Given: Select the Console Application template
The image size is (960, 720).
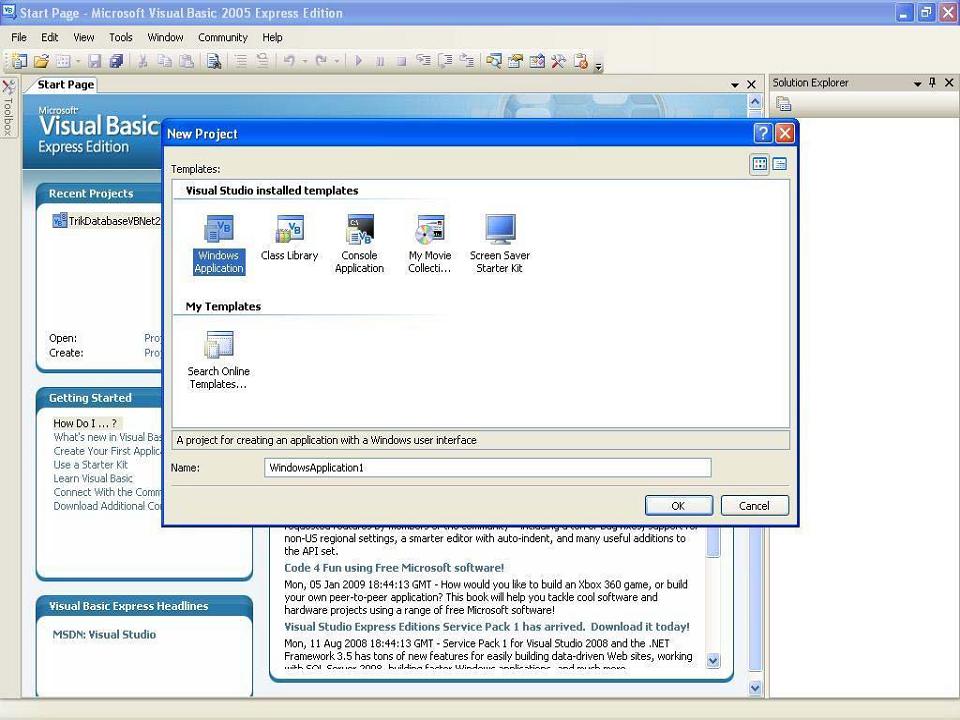Looking at the screenshot, I should pos(359,244).
